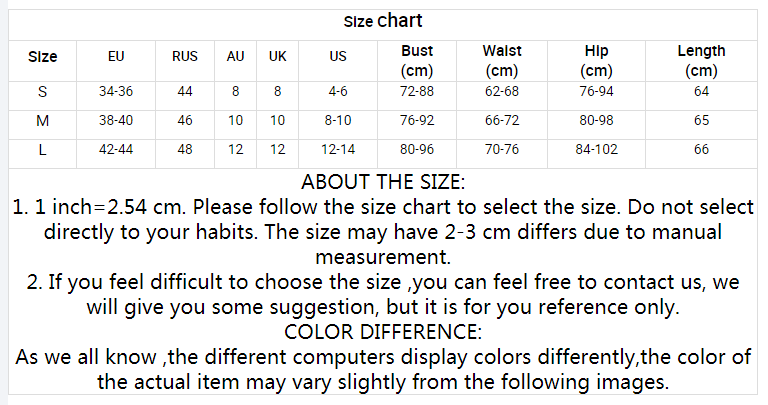Select the L size row label
This screenshot has width=768, height=405.
(x=43, y=149)
